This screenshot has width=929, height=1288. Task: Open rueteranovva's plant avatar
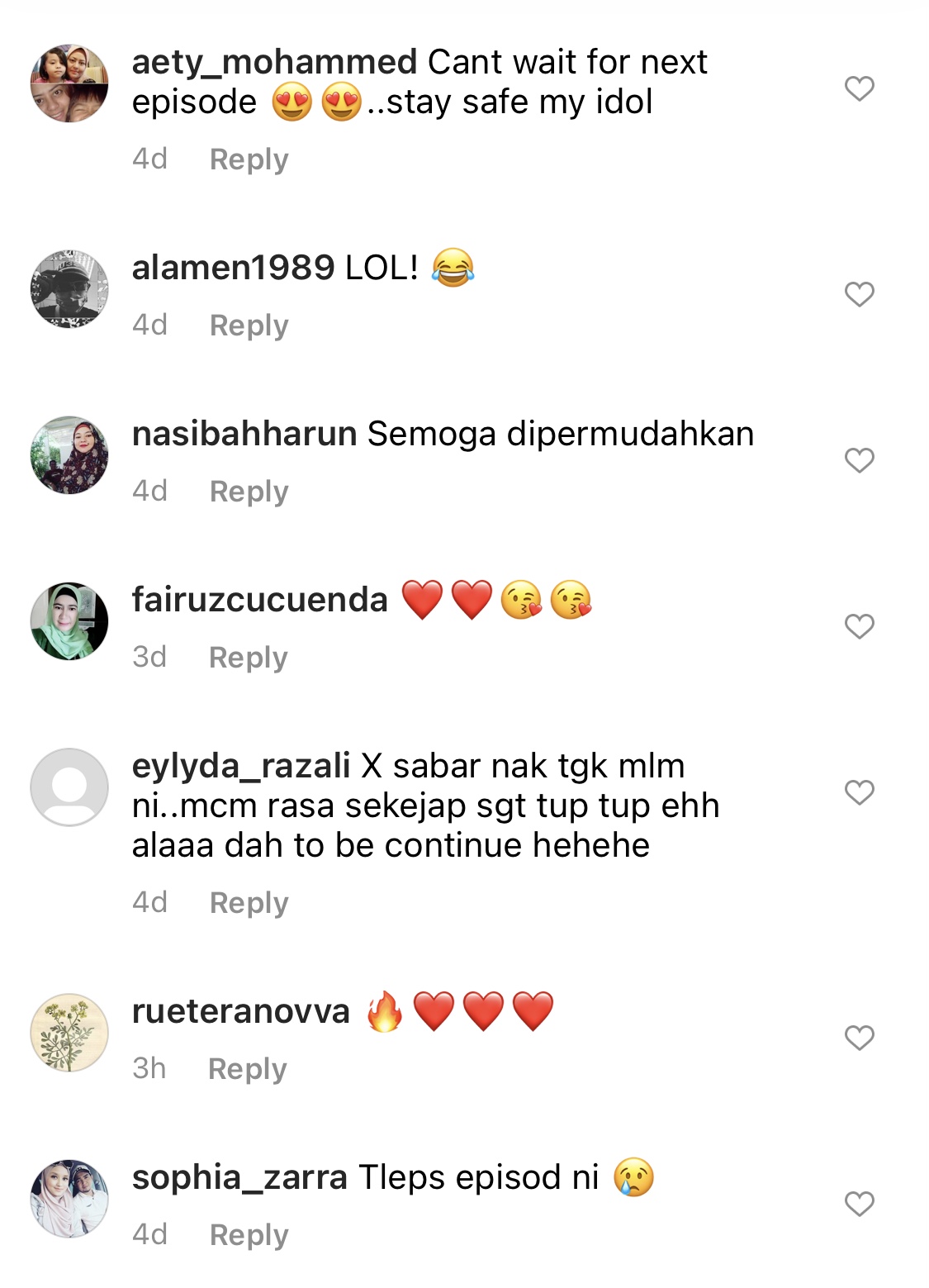69,1033
